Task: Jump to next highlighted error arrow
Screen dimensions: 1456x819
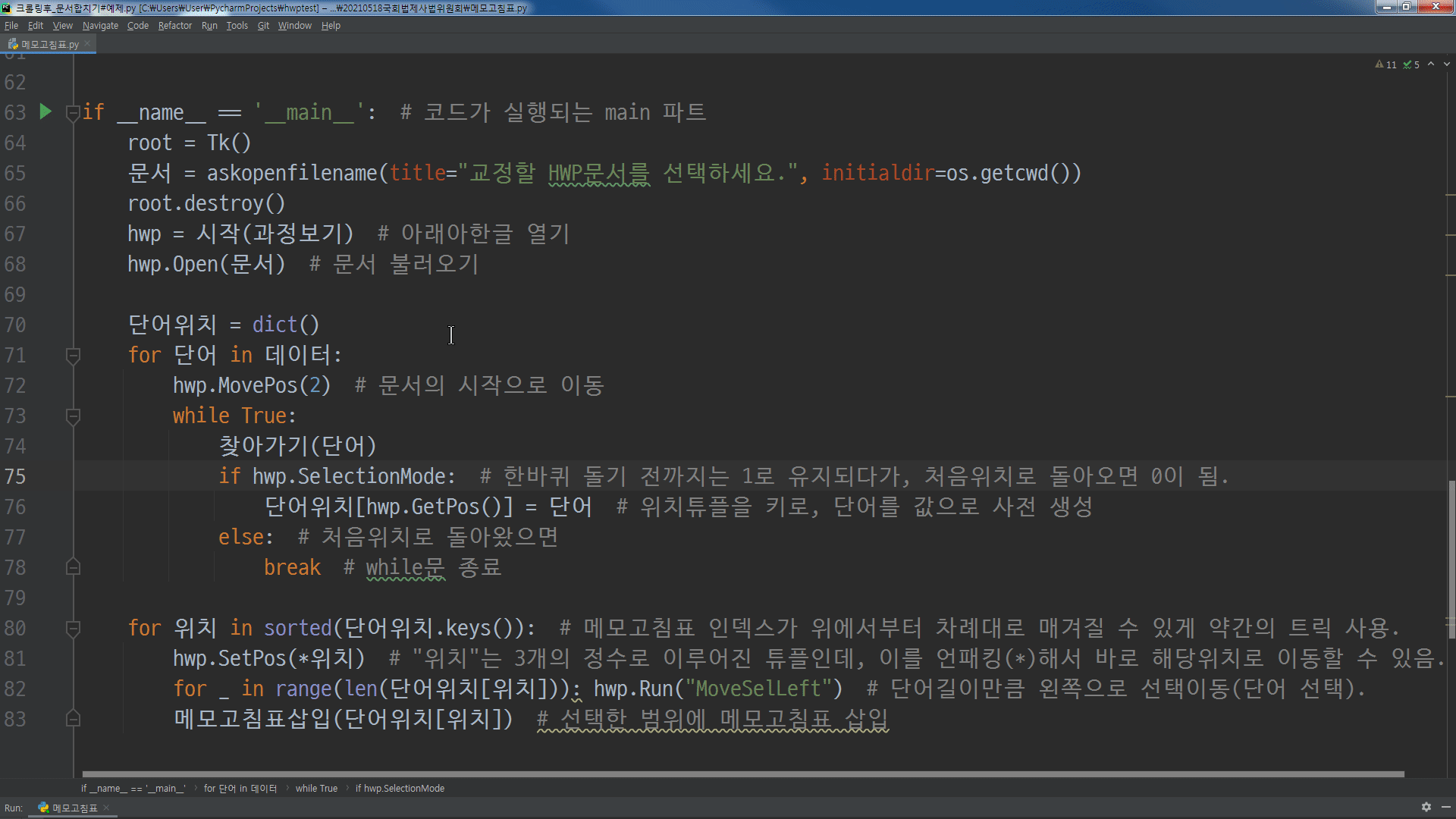Action: pyautogui.click(x=1447, y=64)
